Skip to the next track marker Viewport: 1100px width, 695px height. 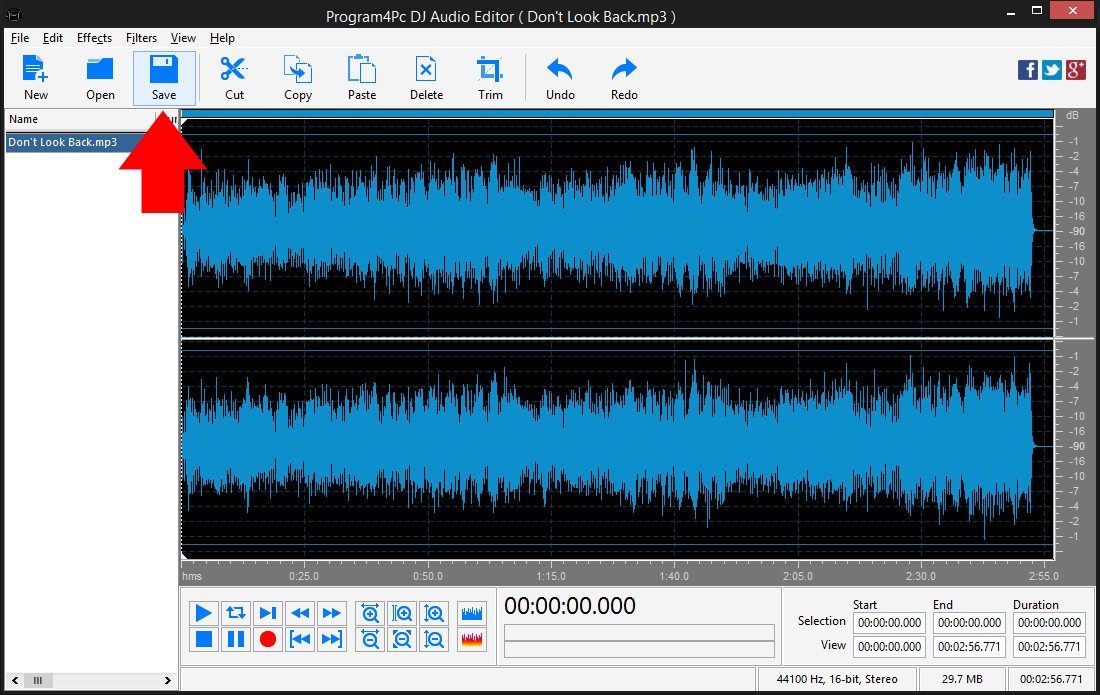pos(267,613)
